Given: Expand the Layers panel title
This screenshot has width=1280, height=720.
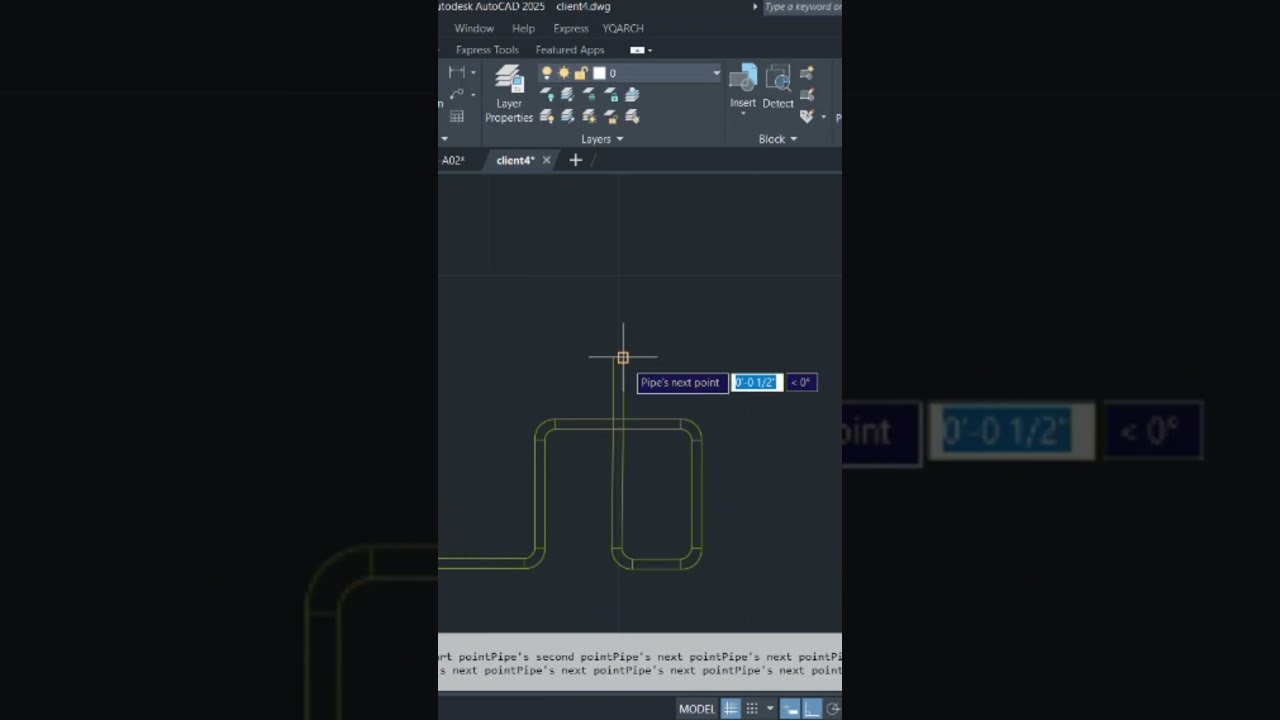Looking at the screenshot, I should tap(602, 139).
